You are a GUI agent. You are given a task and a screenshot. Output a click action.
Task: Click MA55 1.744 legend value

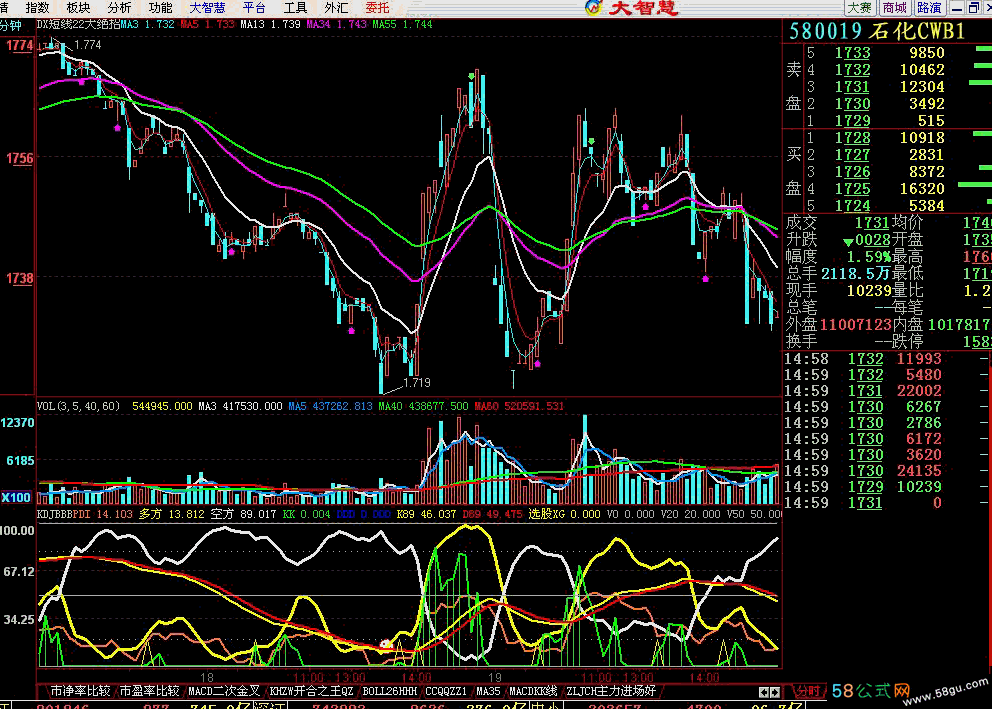tap(402, 25)
